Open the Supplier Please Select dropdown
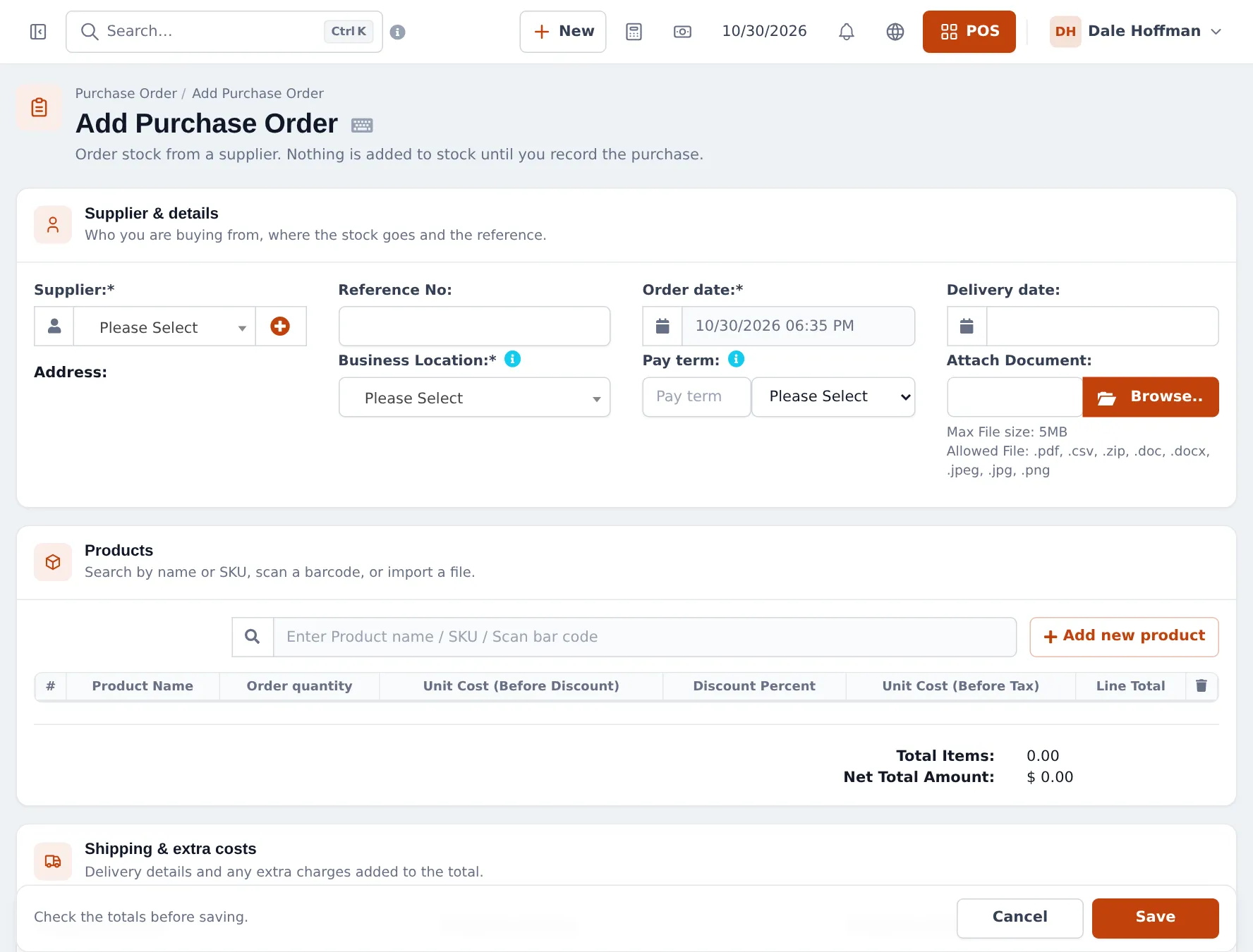The height and width of the screenshot is (952, 1253). click(x=164, y=327)
